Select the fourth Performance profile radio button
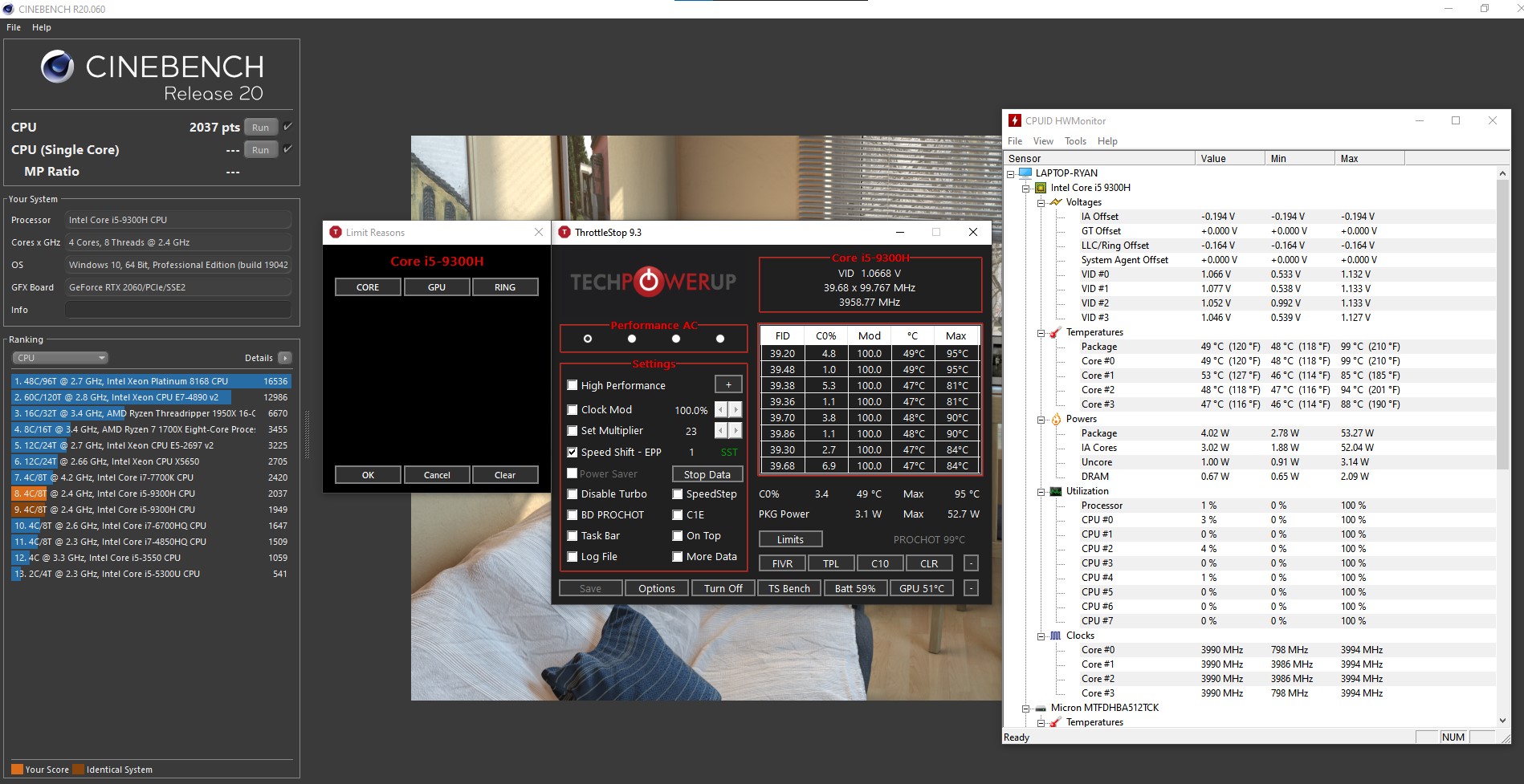The width and height of the screenshot is (1524, 784). (x=720, y=339)
